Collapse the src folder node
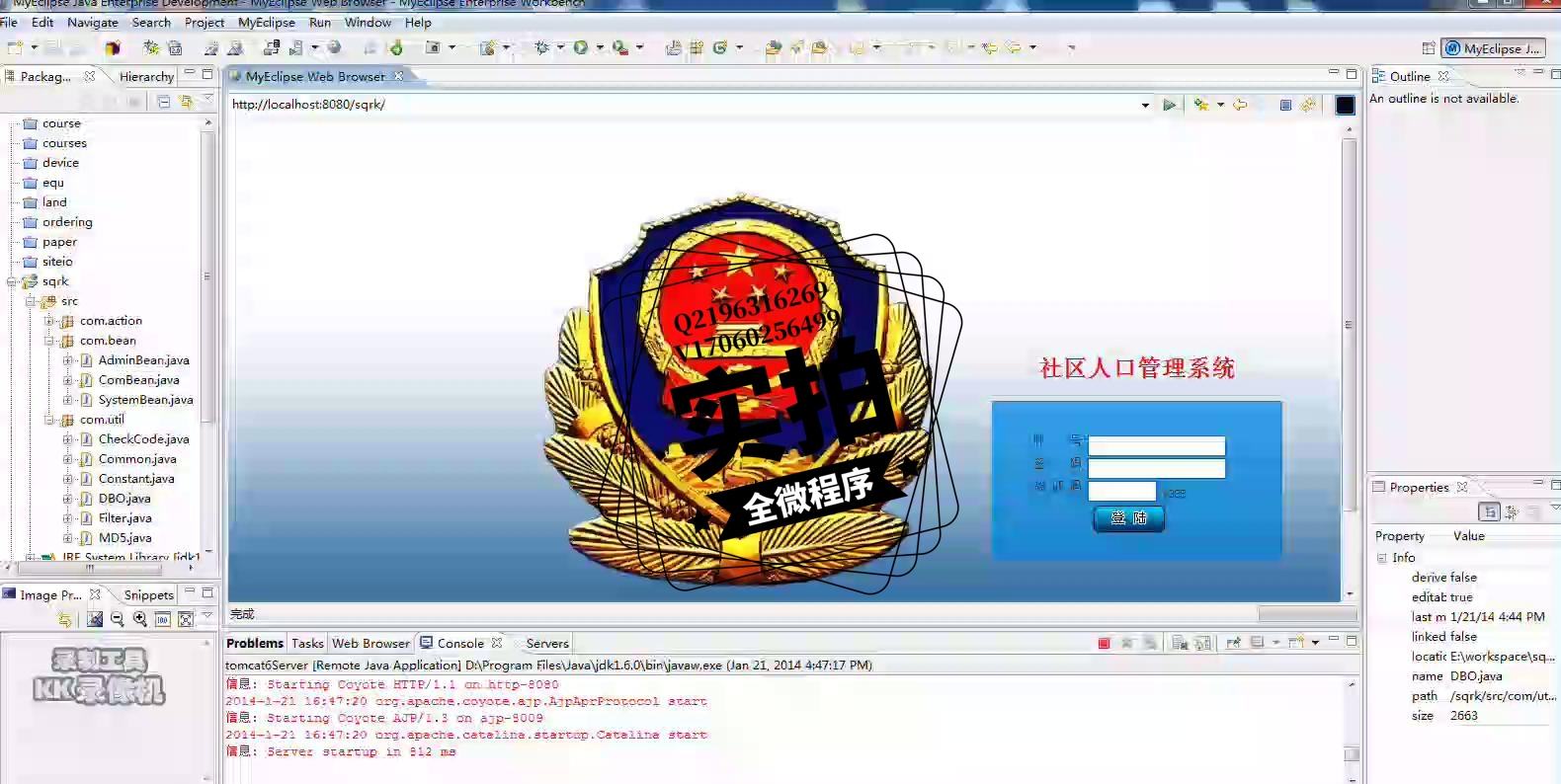Viewport: 1561px width, 784px height. point(31,301)
